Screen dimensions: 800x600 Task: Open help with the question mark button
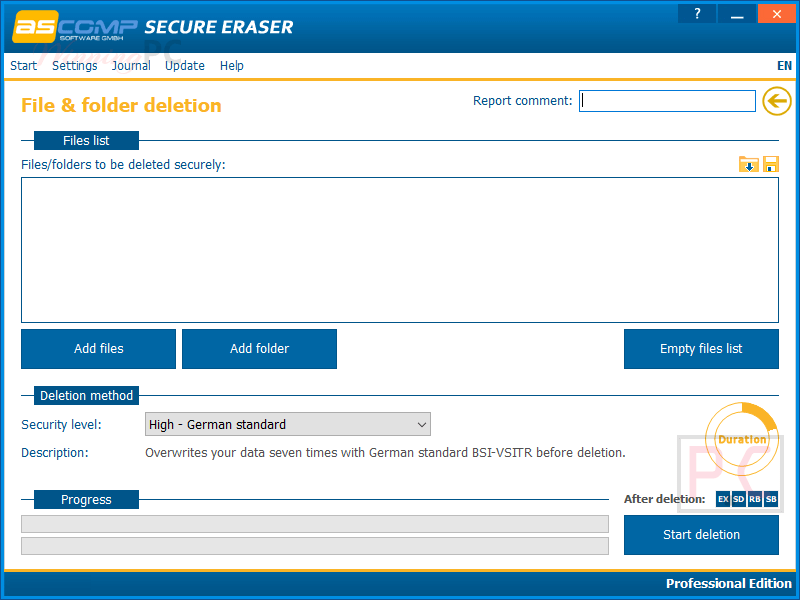point(697,14)
